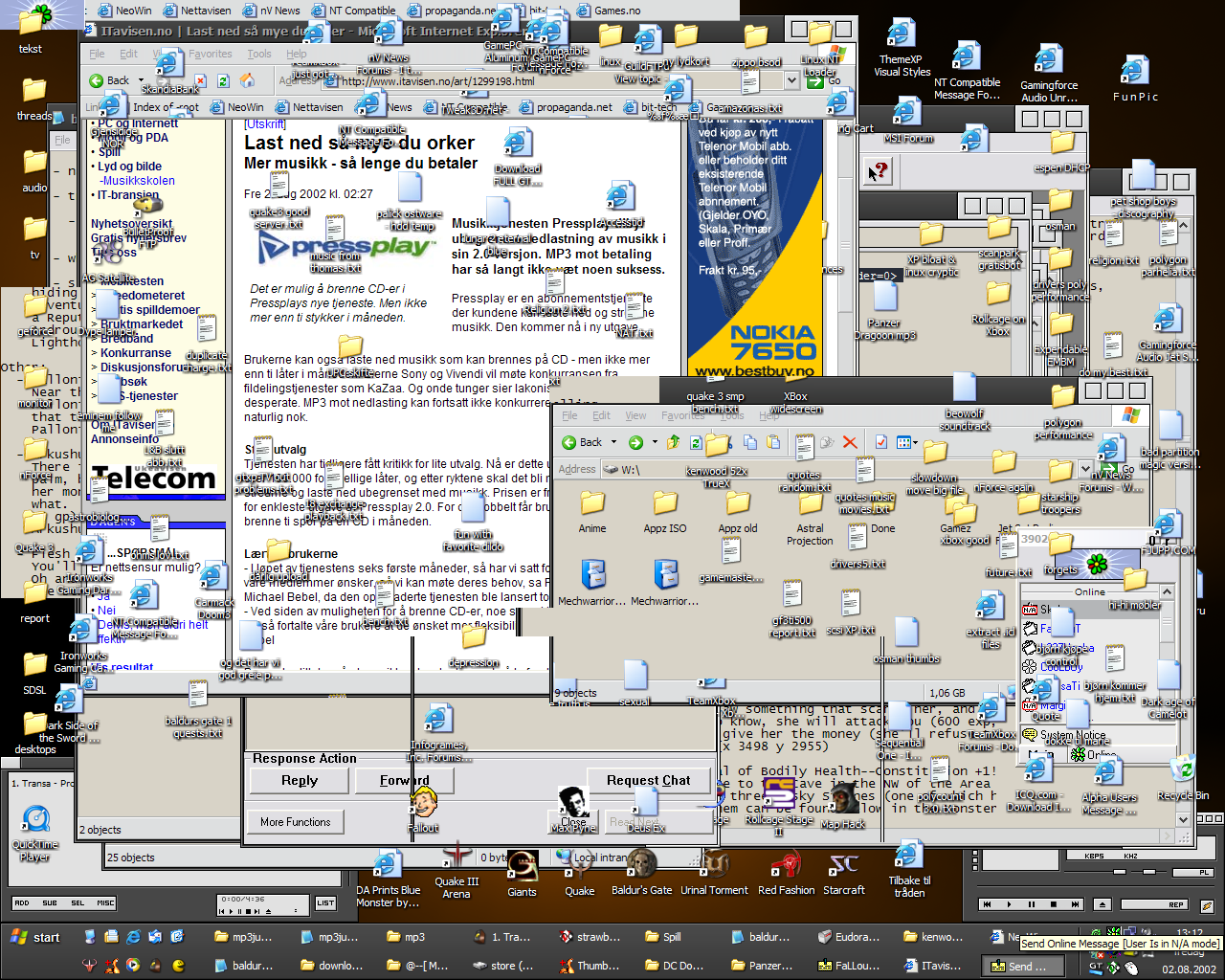The width and height of the screenshot is (1225, 980).
Task: Open Urinal Torment desktop icon
Action: pos(714,873)
